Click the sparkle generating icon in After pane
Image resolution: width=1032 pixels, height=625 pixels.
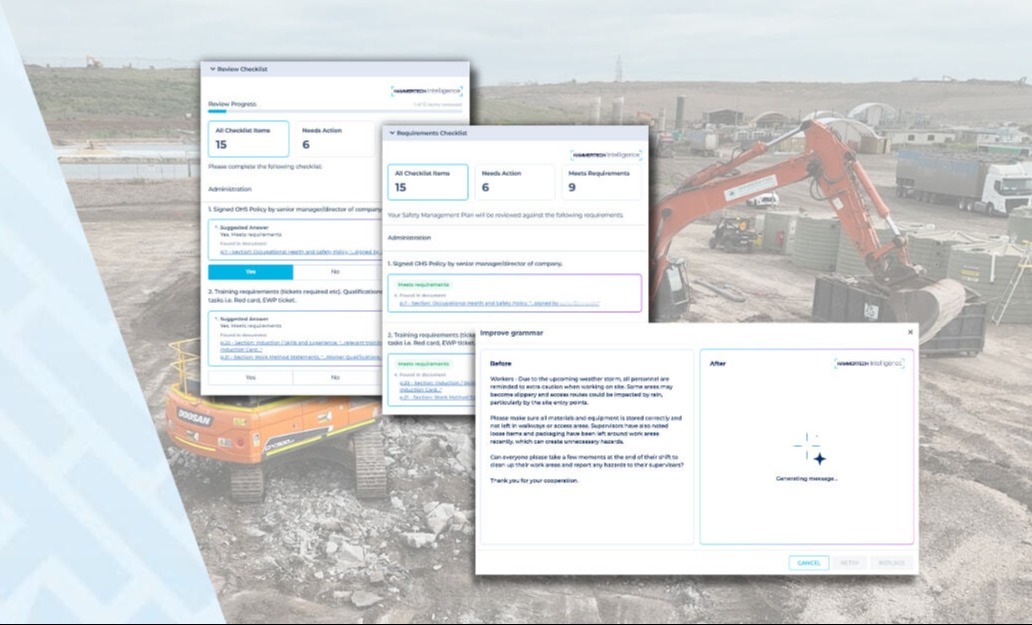[x=810, y=450]
